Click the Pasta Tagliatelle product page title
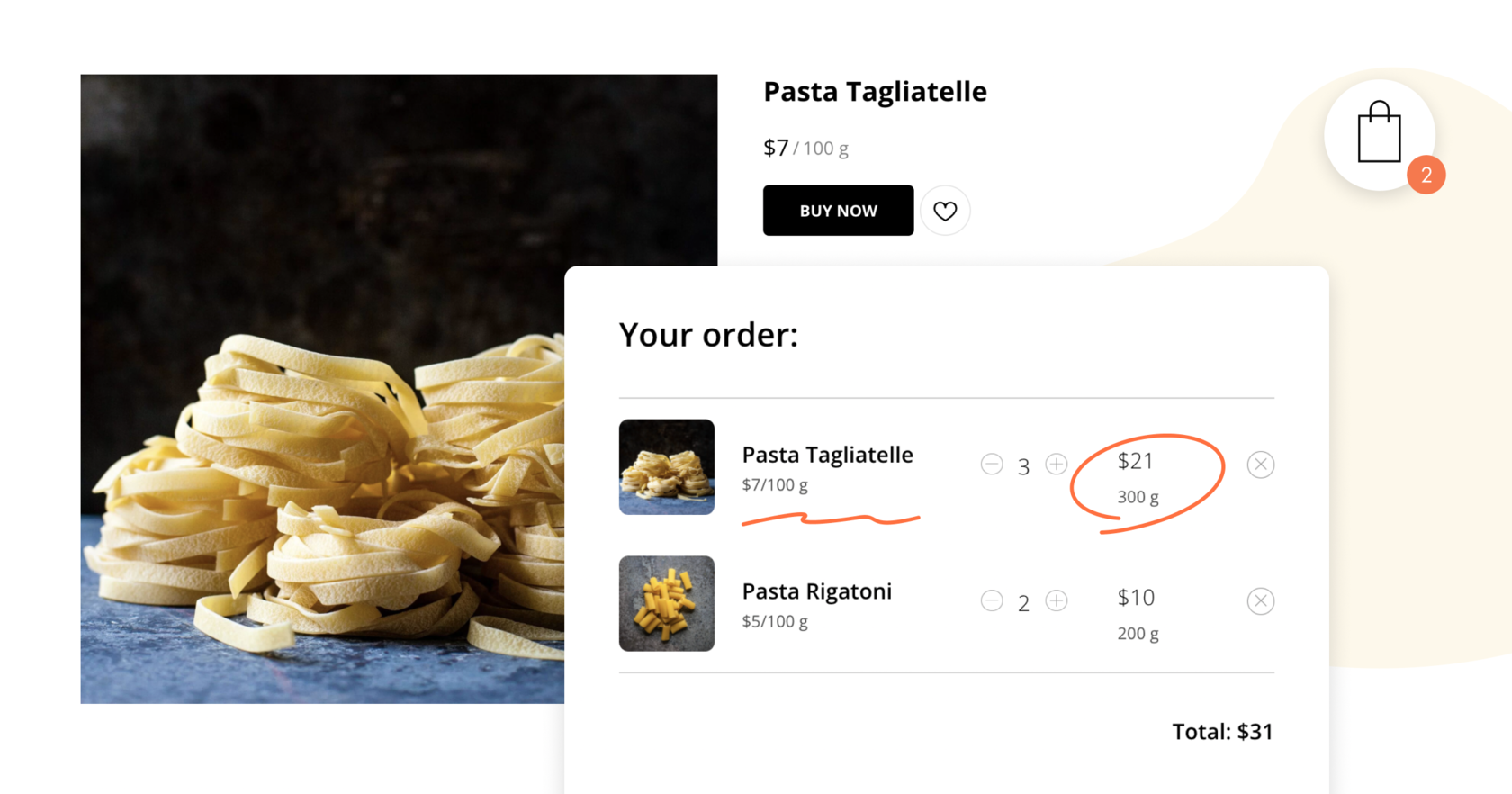This screenshot has height=794, width=1512. click(875, 92)
